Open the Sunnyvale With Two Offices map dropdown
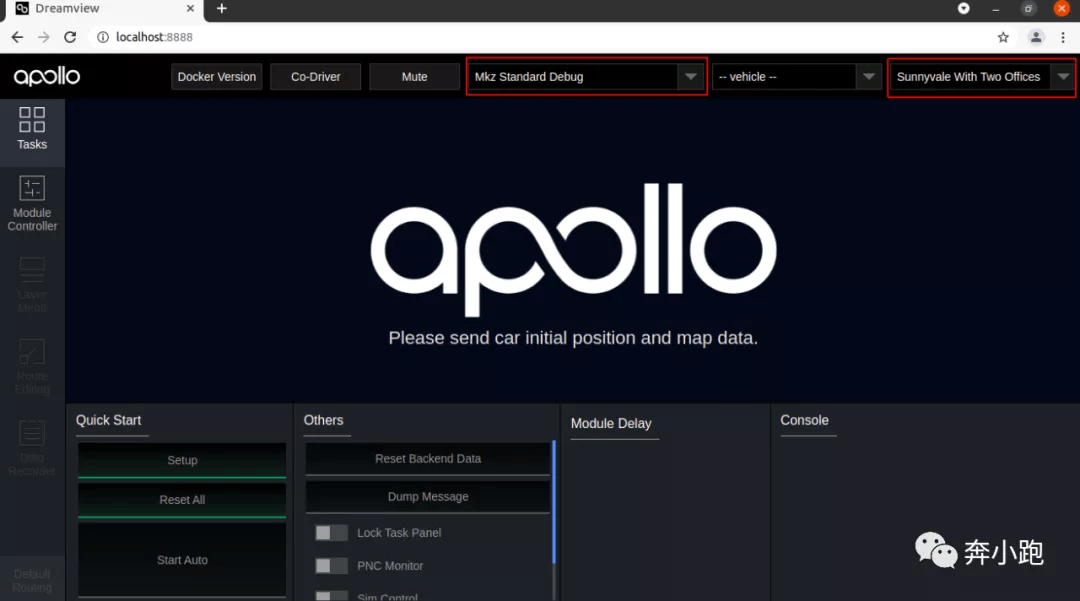The height and width of the screenshot is (601, 1080). click(982, 76)
